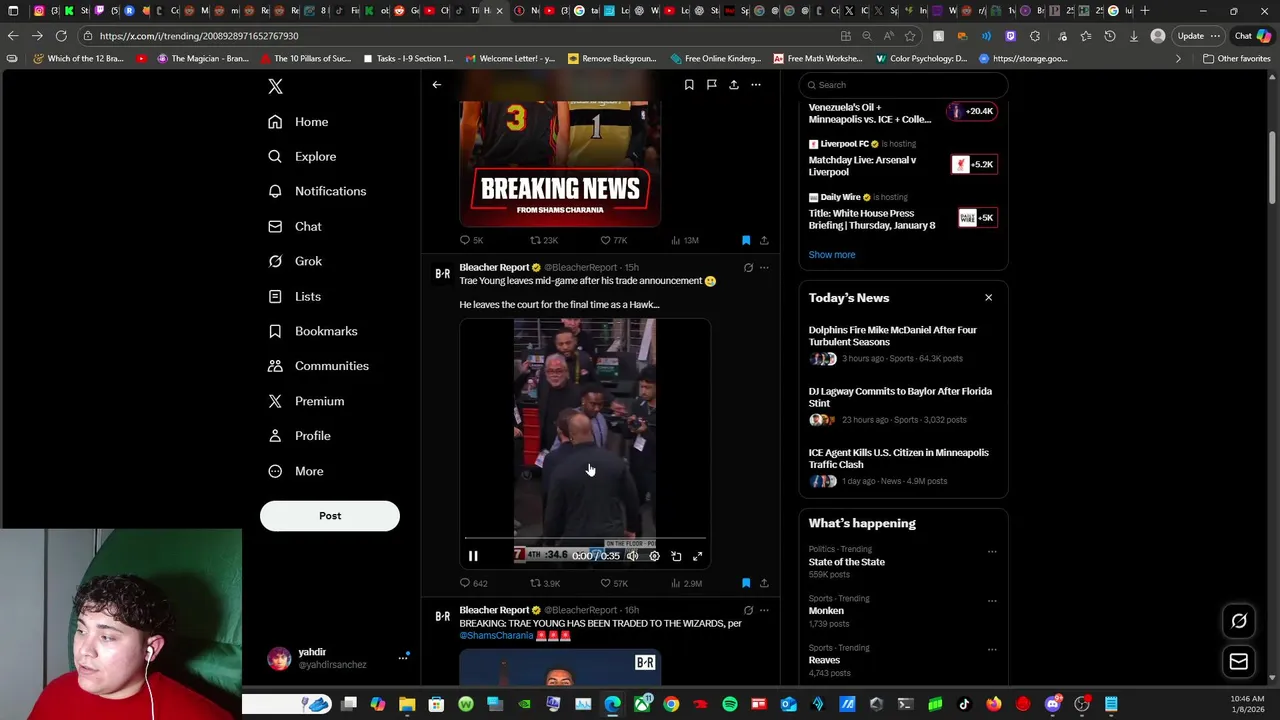Open the header three-dot more menu
Image resolution: width=1280 pixels, height=720 pixels.
(756, 85)
